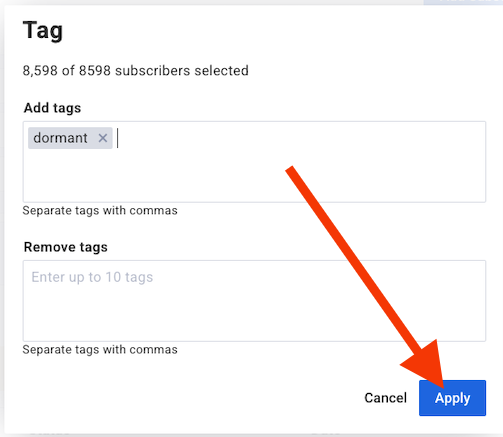Click the 'Remove tags' field label

pos(66,247)
